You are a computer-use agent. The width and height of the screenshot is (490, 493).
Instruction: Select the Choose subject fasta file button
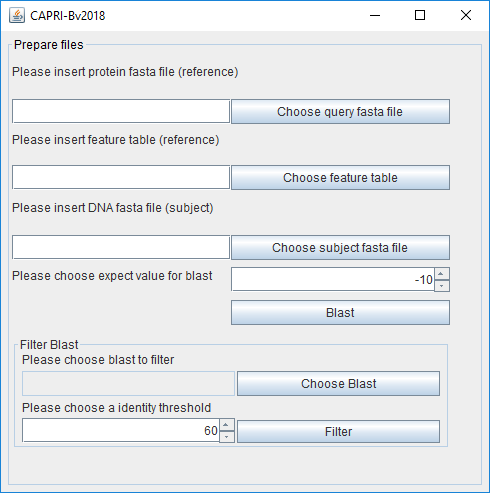tap(340, 248)
